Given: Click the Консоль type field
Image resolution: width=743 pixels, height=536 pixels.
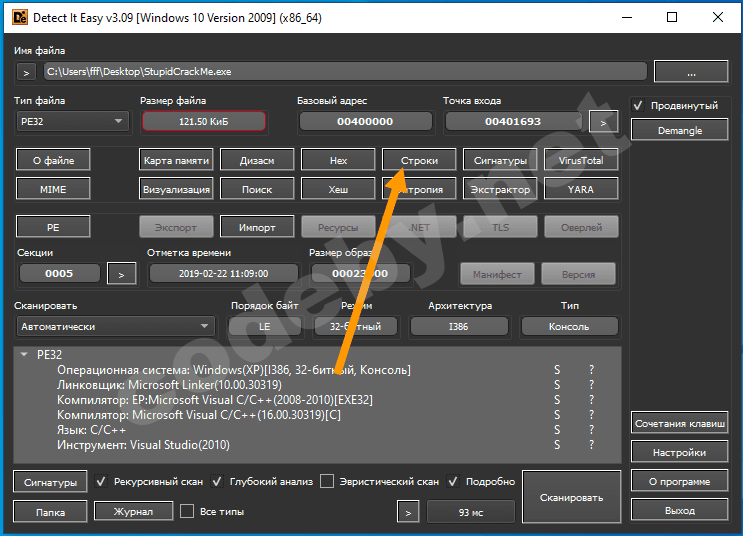Looking at the screenshot, I should click(569, 327).
